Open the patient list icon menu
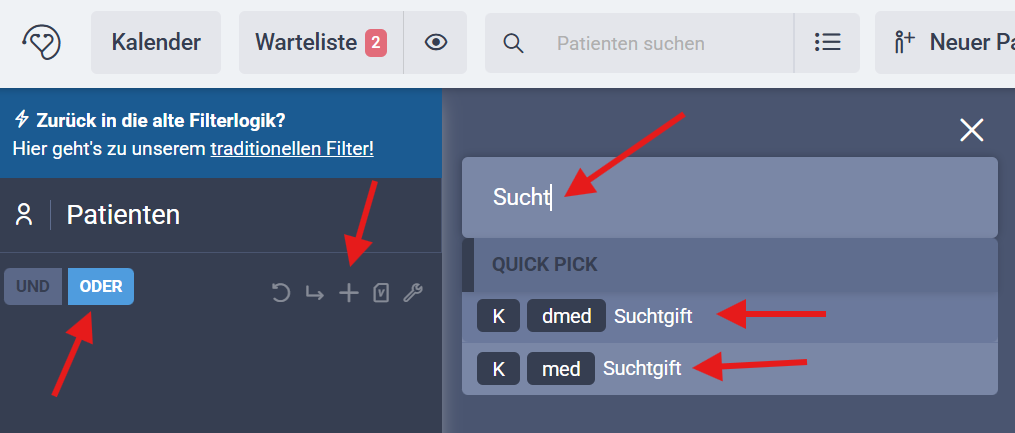Image resolution: width=1015 pixels, height=433 pixels. tap(827, 42)
